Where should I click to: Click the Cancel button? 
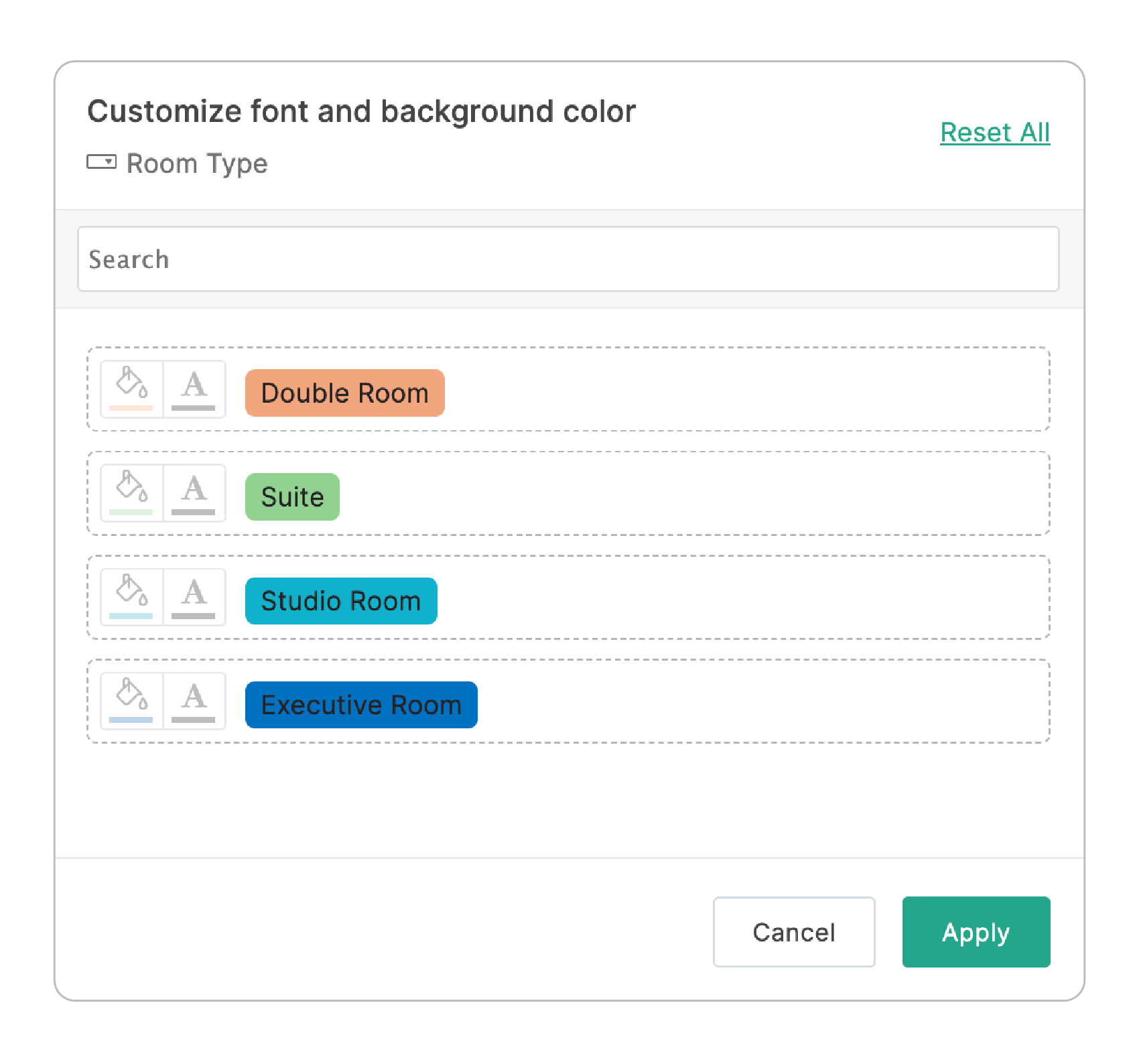point(794,932)
